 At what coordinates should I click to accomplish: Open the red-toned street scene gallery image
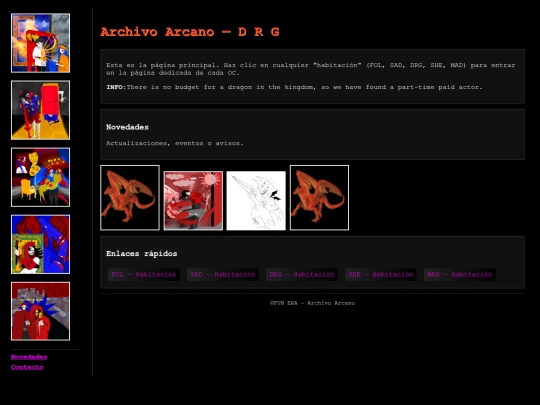pos(193,200)
